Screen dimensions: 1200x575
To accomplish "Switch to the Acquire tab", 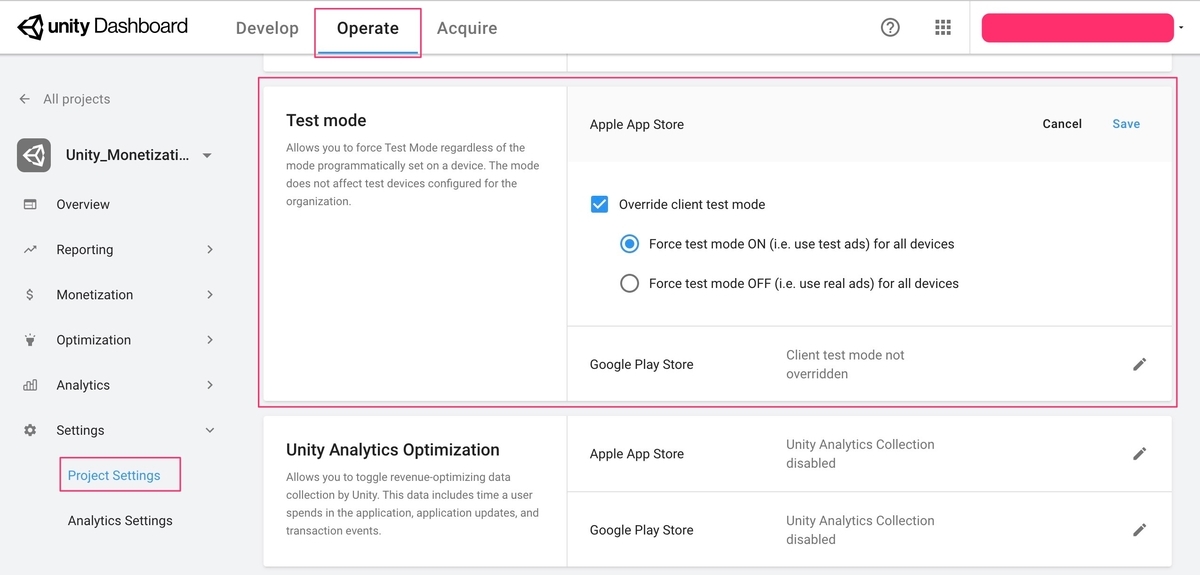I will click(x=467, y=28).
